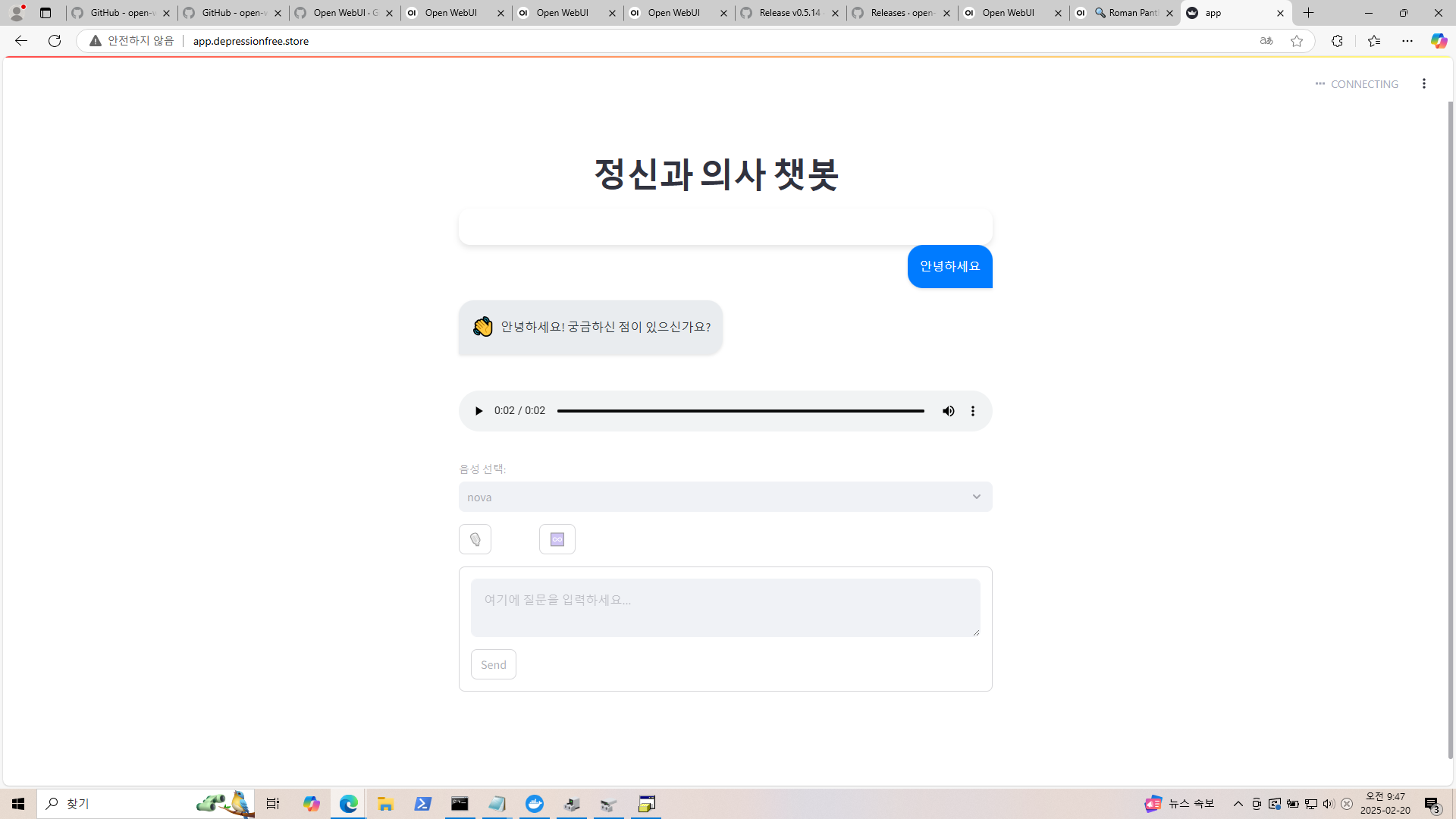Open the Copilot sidebar icon
The image size is (1456, 819).
tap(1439, 41)
